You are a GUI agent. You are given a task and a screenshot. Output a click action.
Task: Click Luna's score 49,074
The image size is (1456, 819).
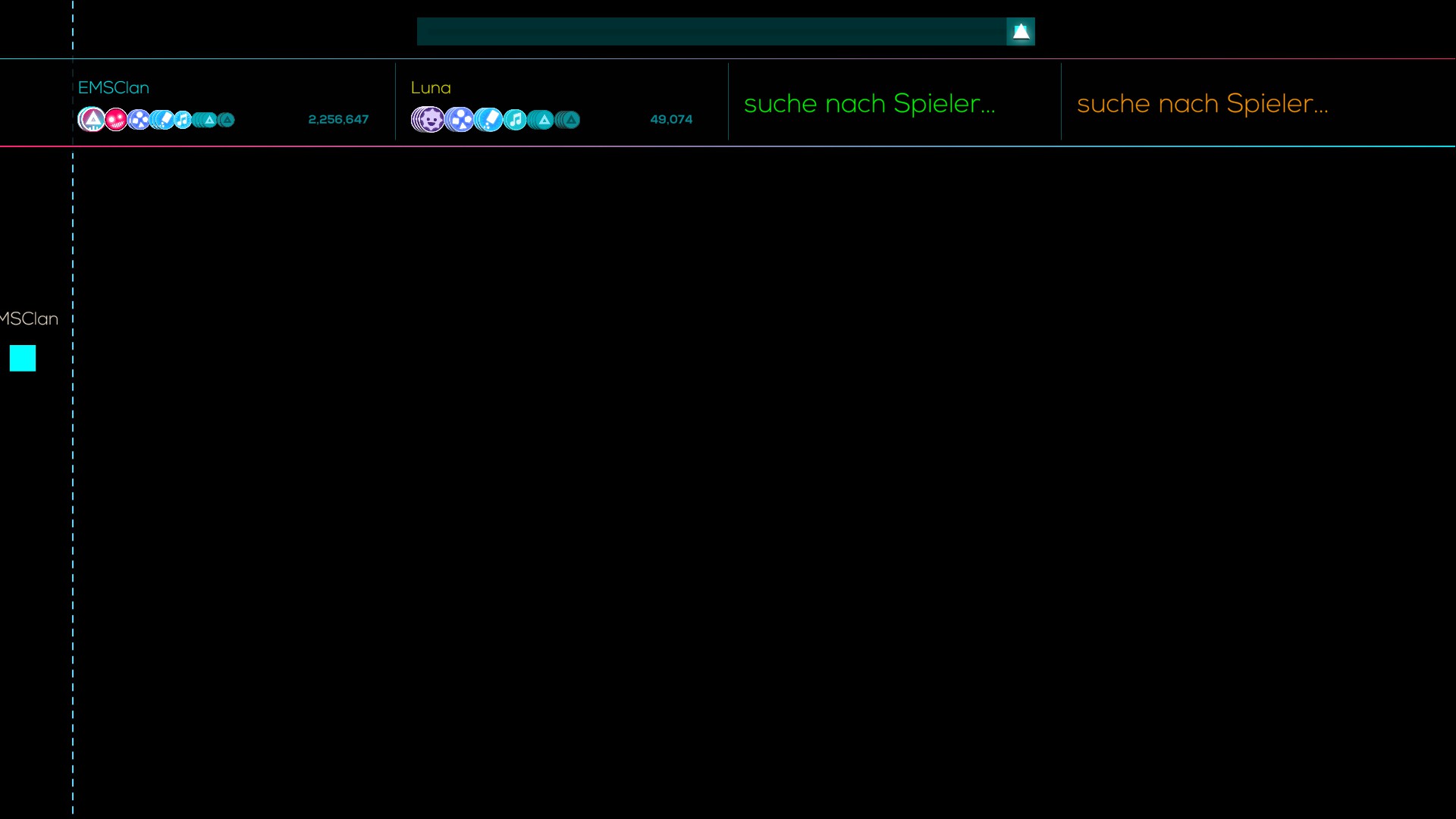671,120
